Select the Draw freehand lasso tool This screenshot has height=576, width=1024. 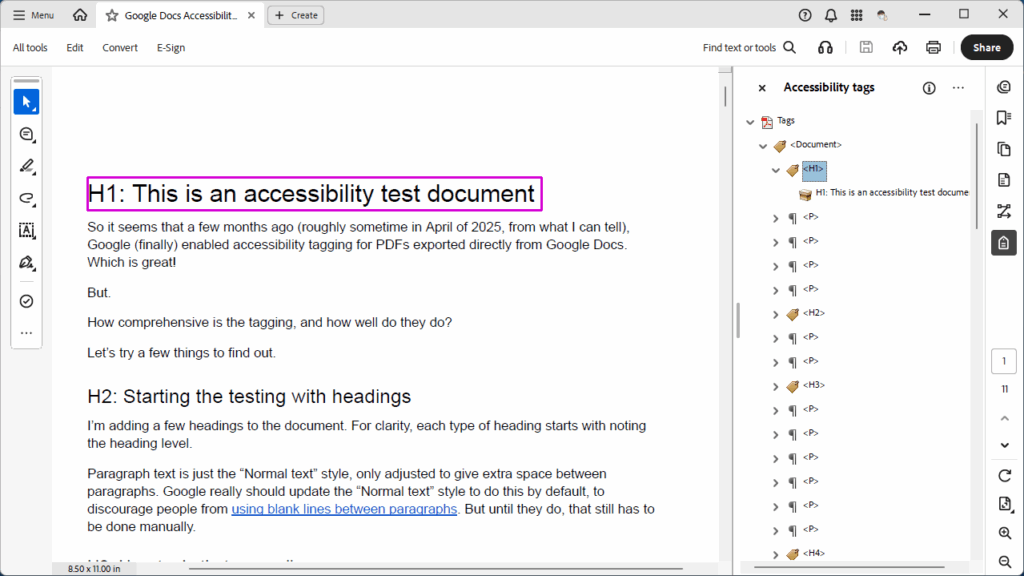coord(27,199)
